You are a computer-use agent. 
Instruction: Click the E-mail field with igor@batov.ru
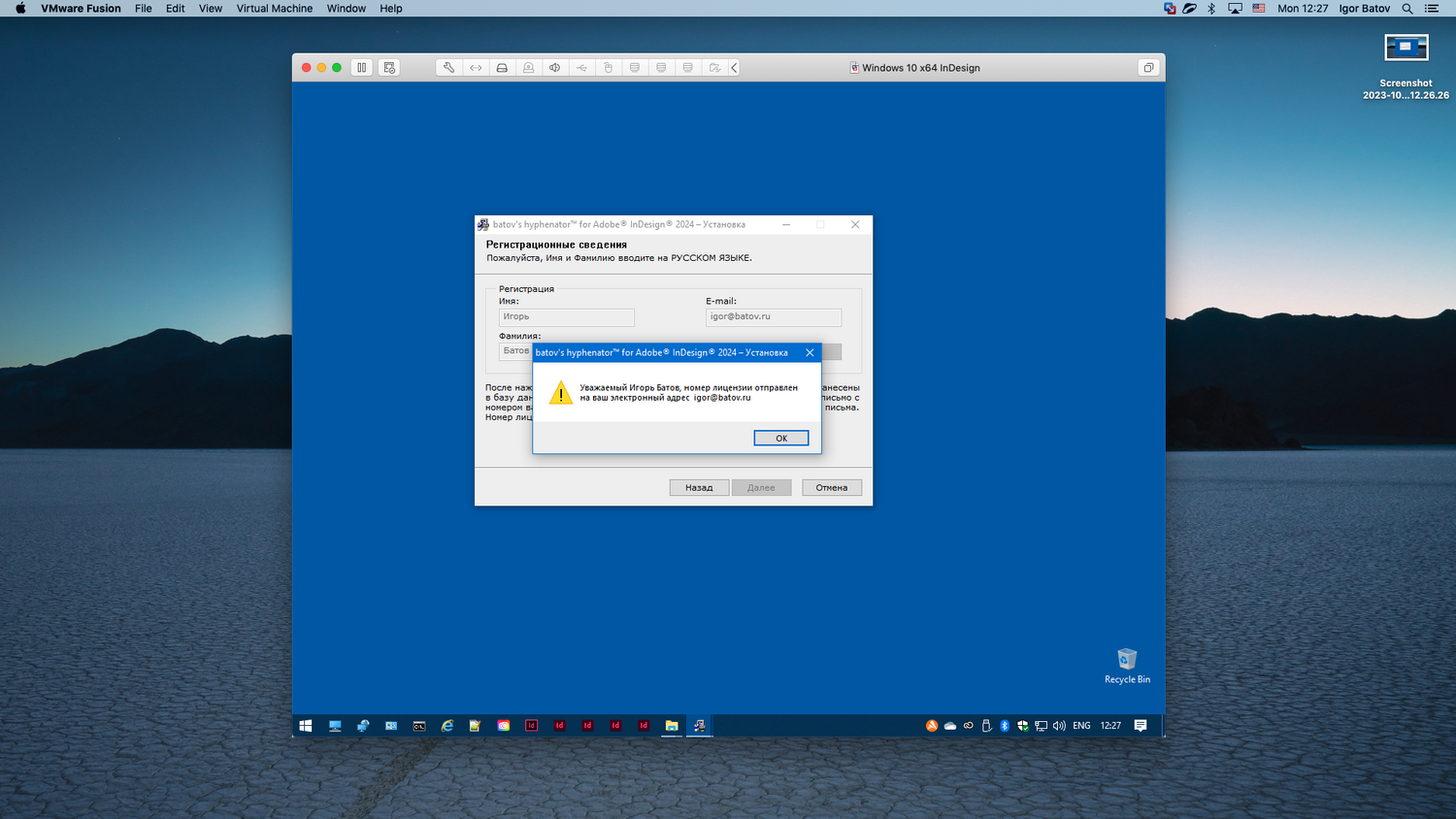pos(773,317)
